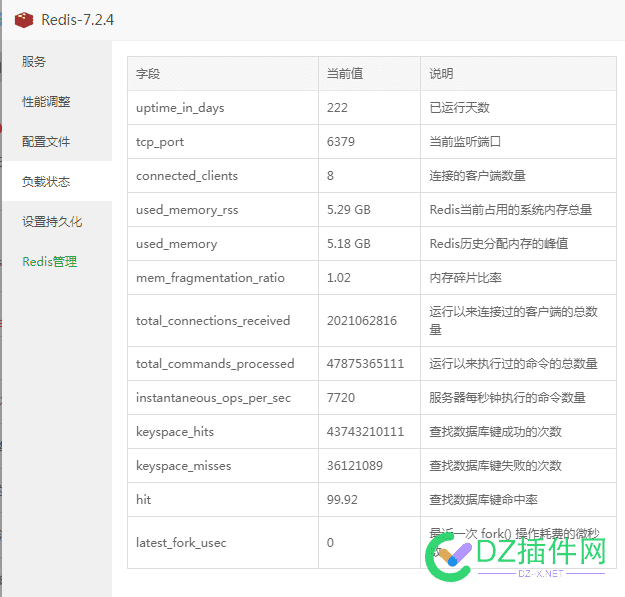Click the hit rate value 99.92
Screen dimensions: 625x597
click(x=342, y=500)
